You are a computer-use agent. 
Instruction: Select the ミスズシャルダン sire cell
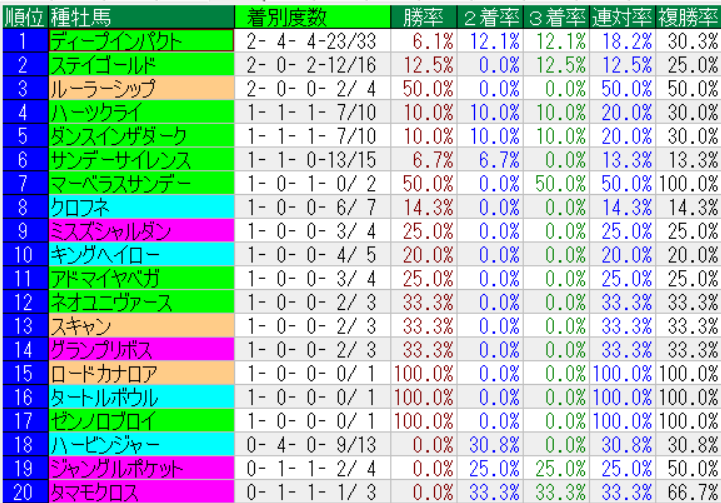[x=141, y=231]
